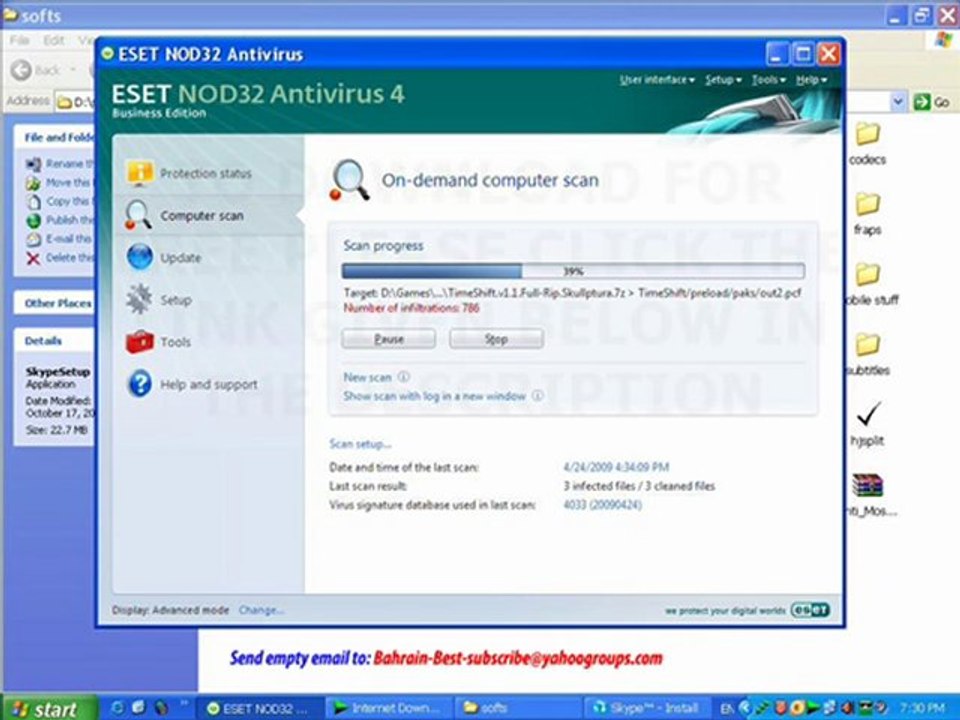The image size is (960, 720).
Task: Open the Tools dropdown menu in header
Action: click(768, 80)
